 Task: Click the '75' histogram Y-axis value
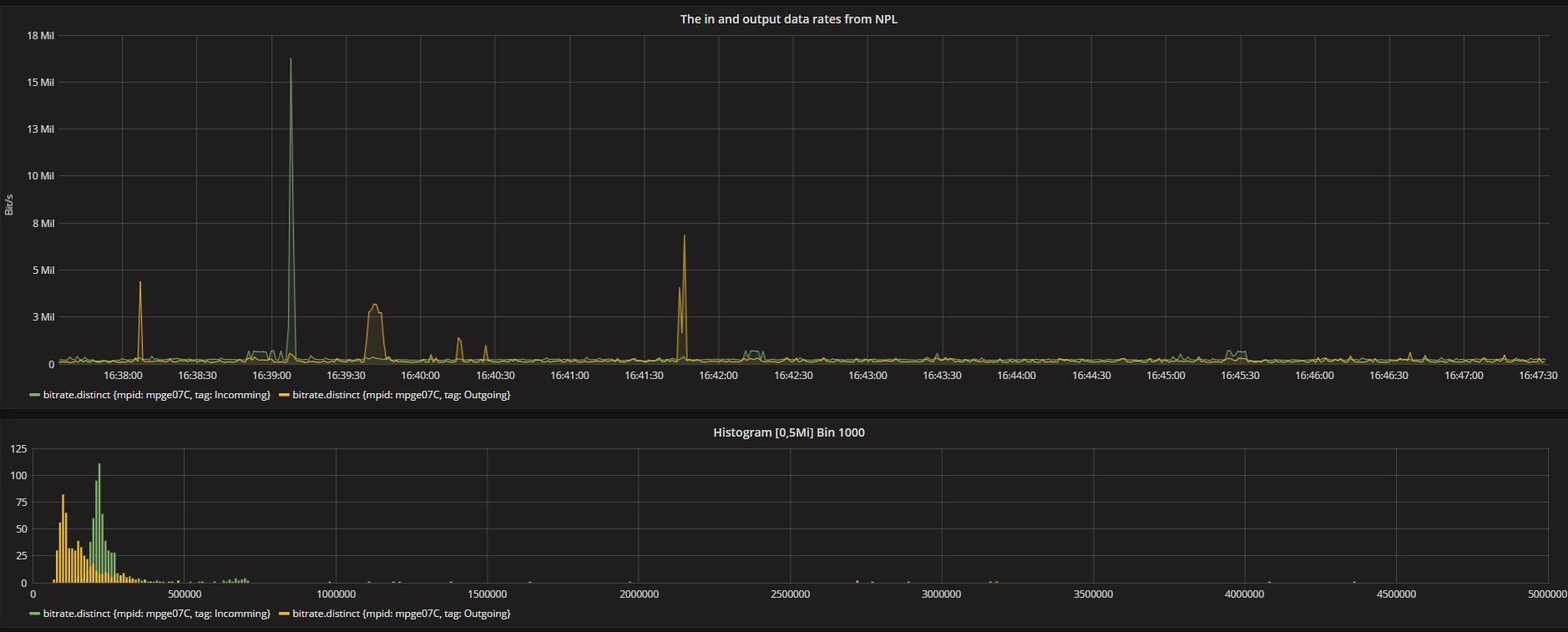pos(22,503)
